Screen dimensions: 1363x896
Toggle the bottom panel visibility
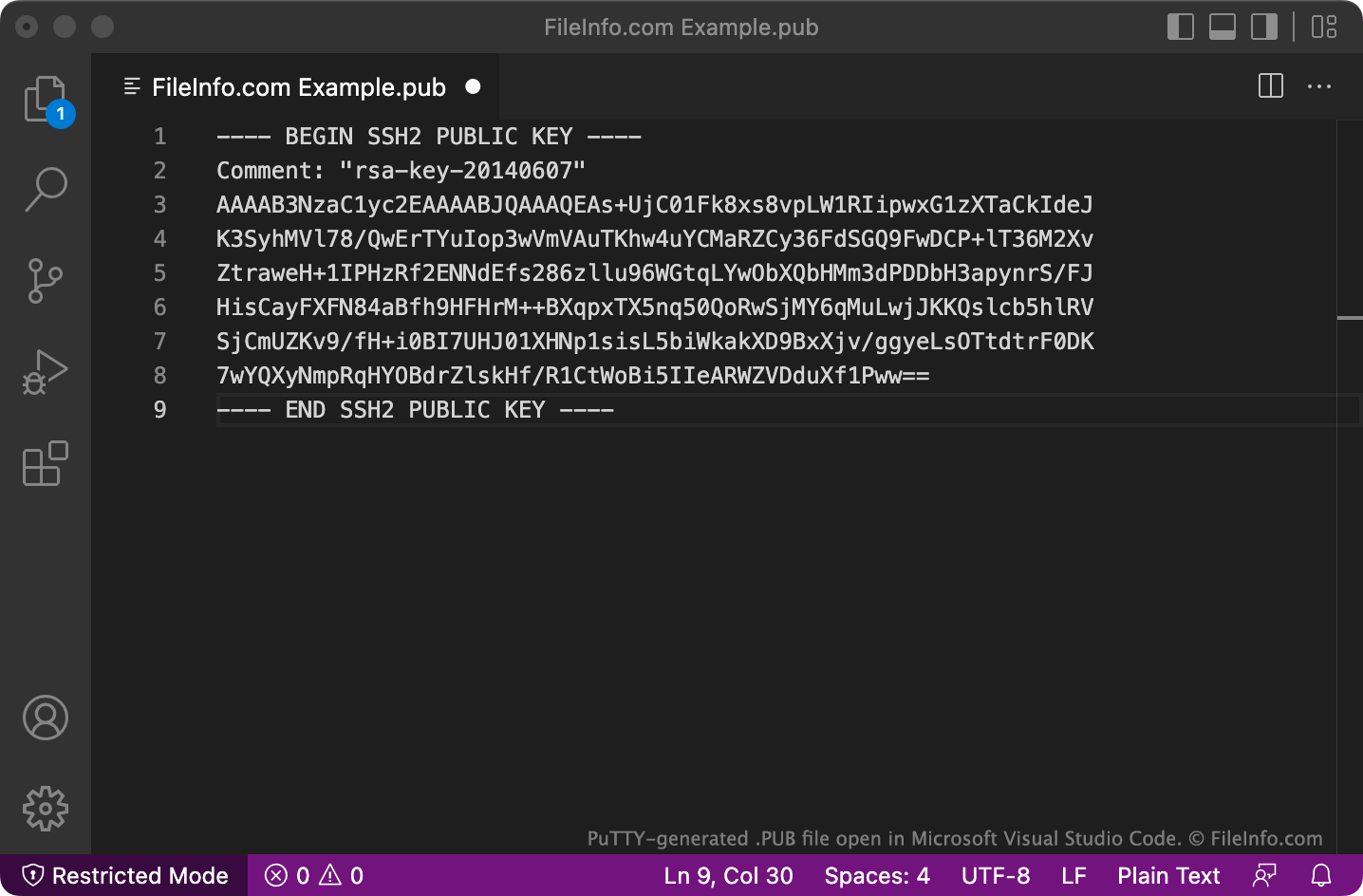tap(1222, 27)
